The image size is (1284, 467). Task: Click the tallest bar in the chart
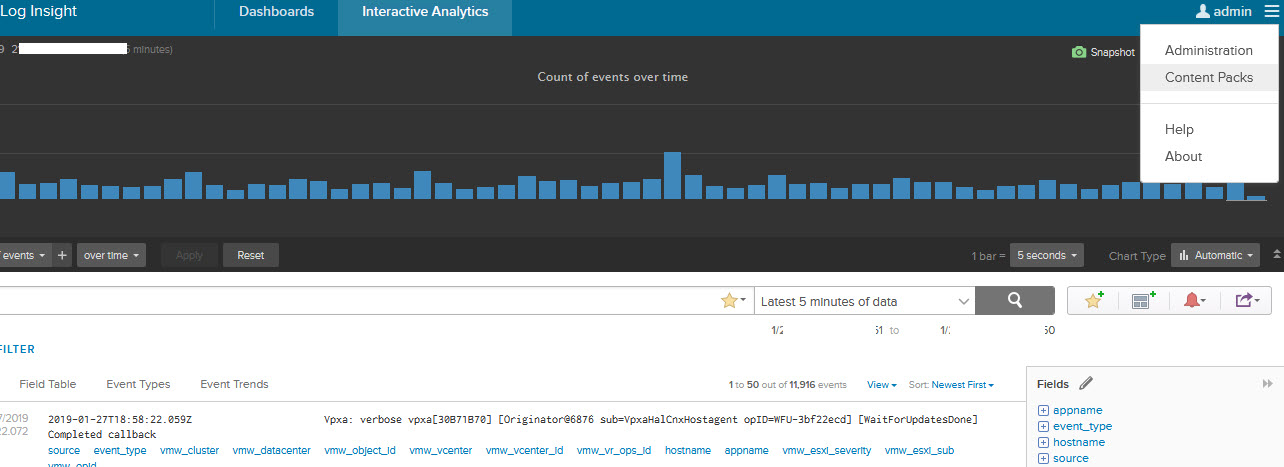pos(672,176)
